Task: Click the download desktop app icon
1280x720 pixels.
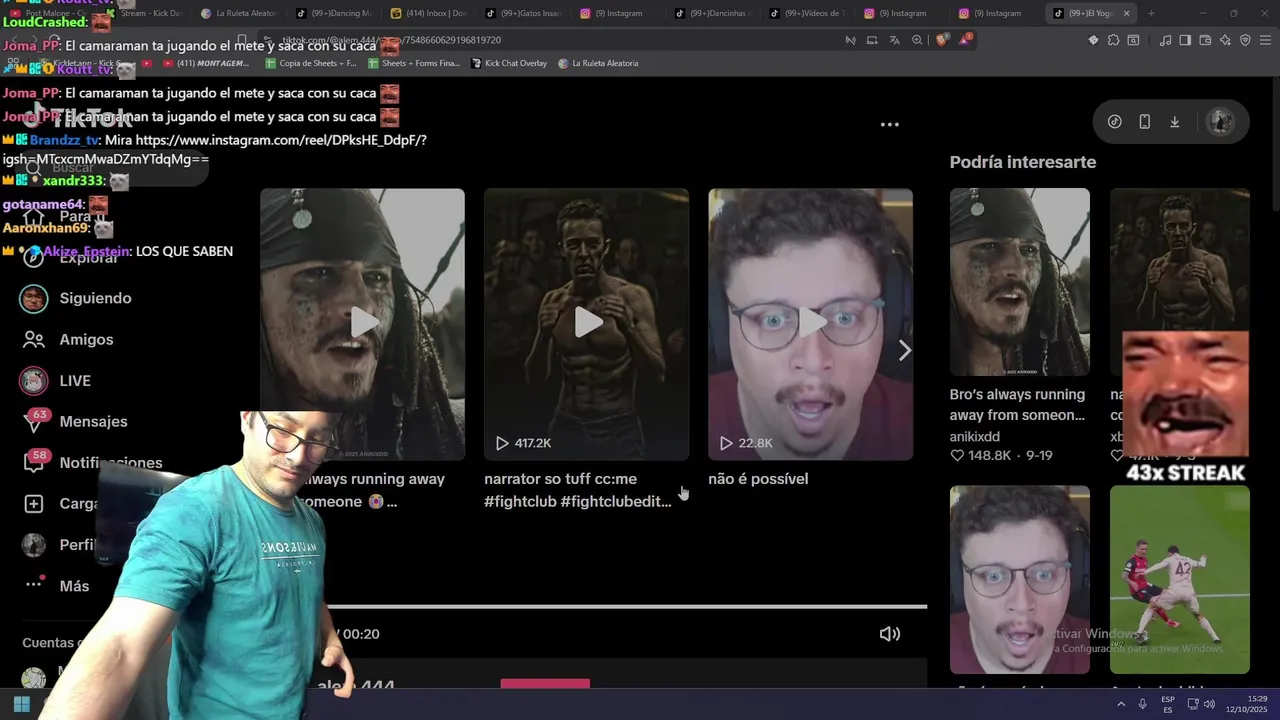Action: pos(1175,122)
